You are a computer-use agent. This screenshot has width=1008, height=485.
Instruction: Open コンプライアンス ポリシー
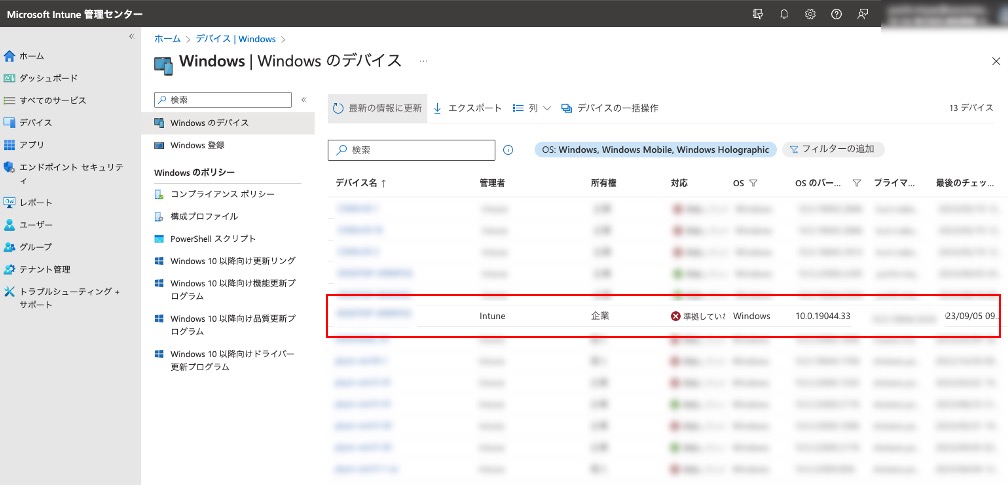[215, 194]
